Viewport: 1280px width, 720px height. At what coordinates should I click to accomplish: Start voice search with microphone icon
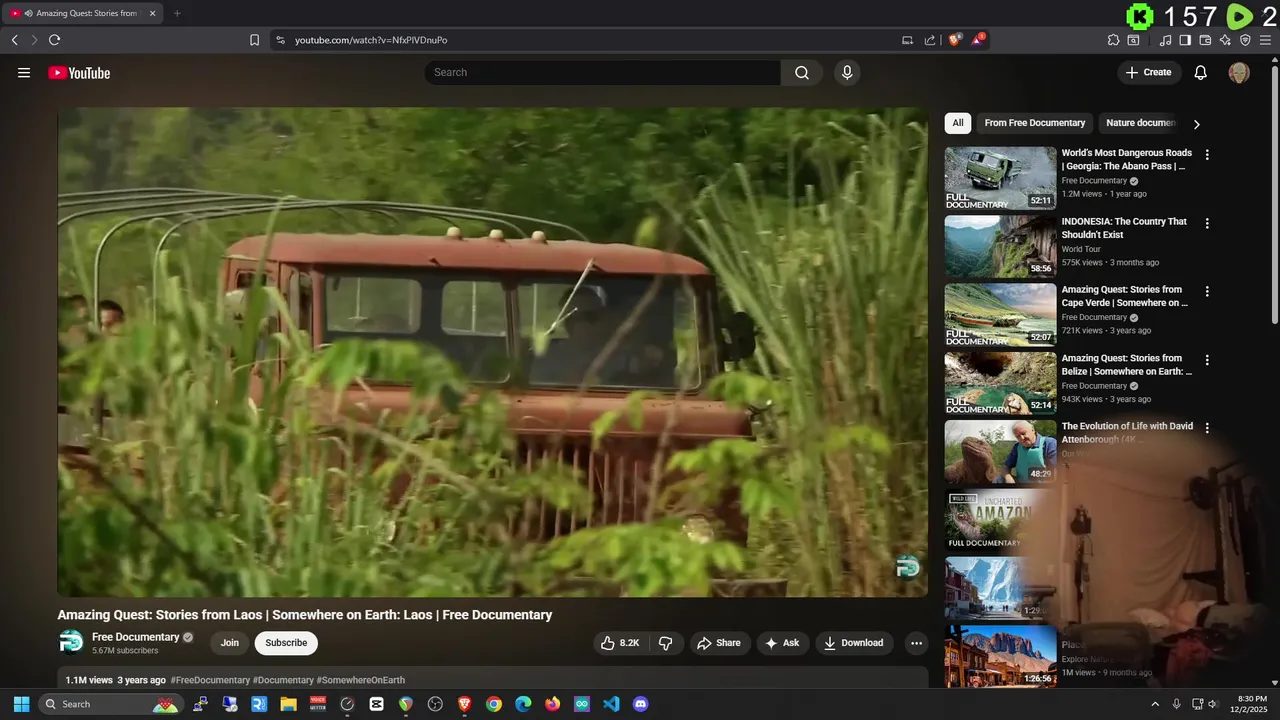847,72
